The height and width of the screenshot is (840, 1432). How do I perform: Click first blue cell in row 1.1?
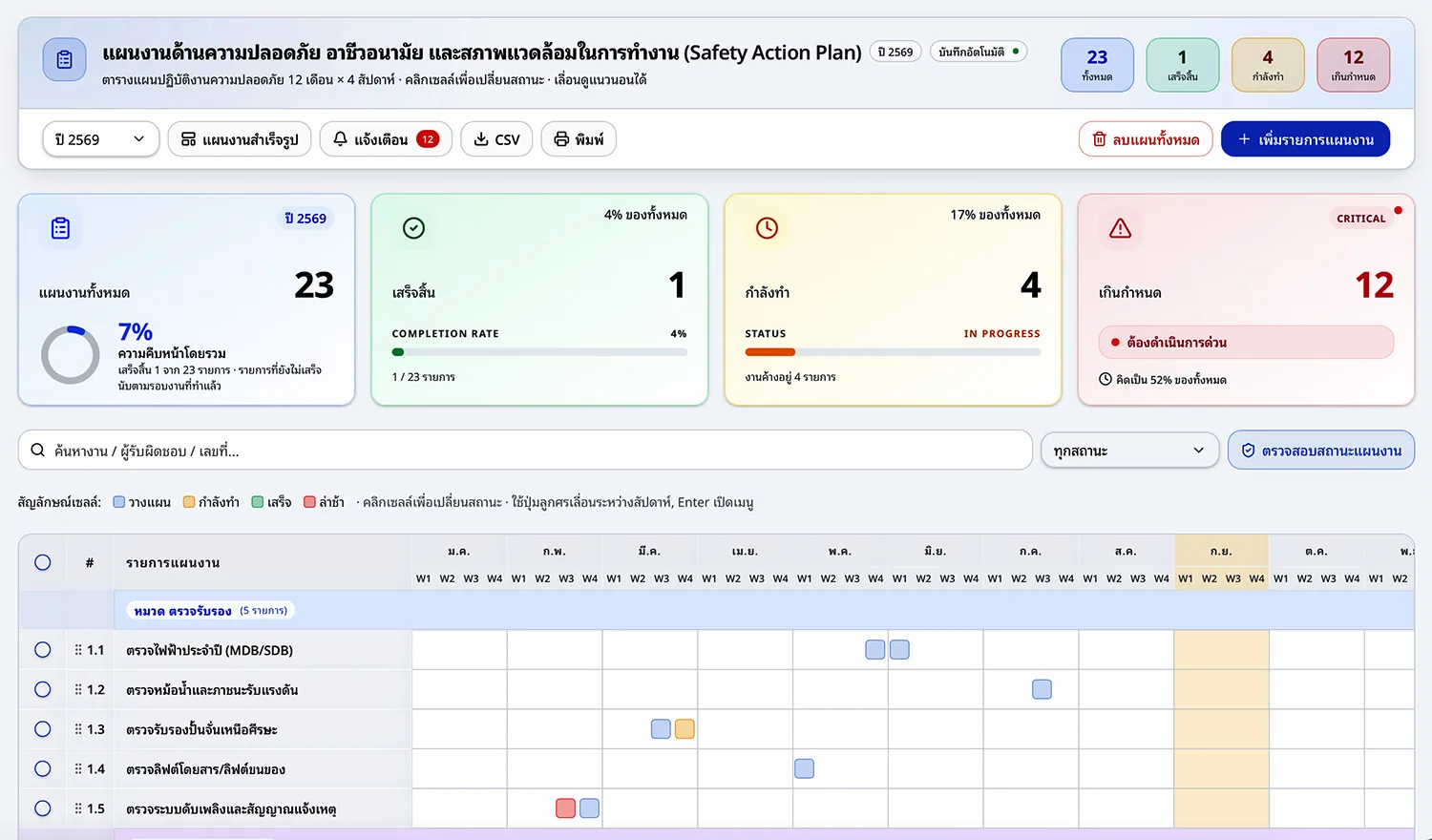click(875, 650)
